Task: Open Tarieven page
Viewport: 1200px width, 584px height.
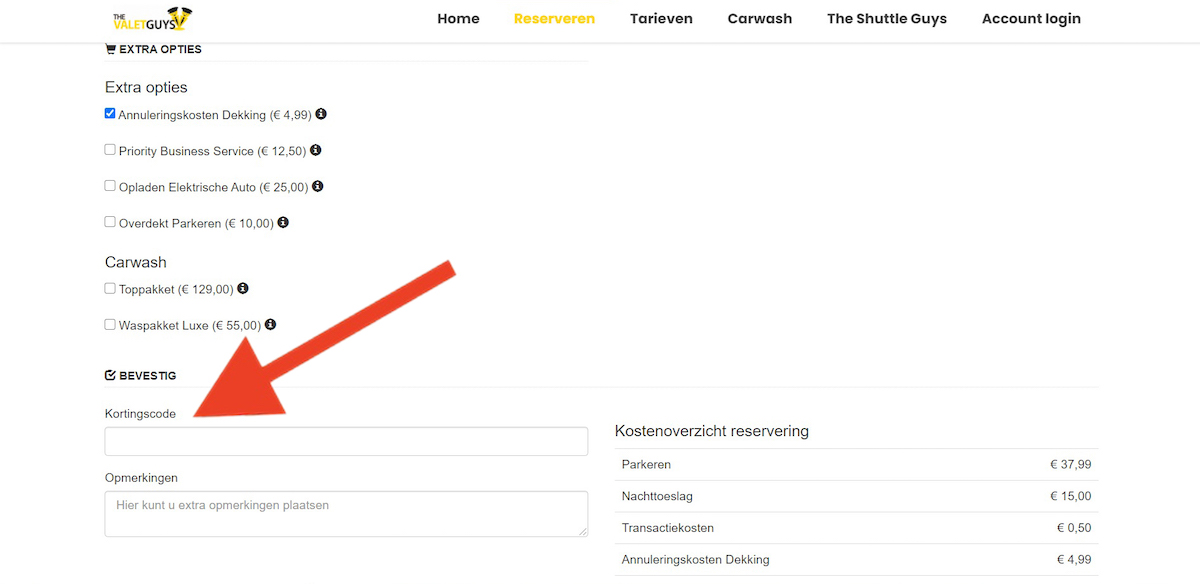Action: tap(661, 19)
